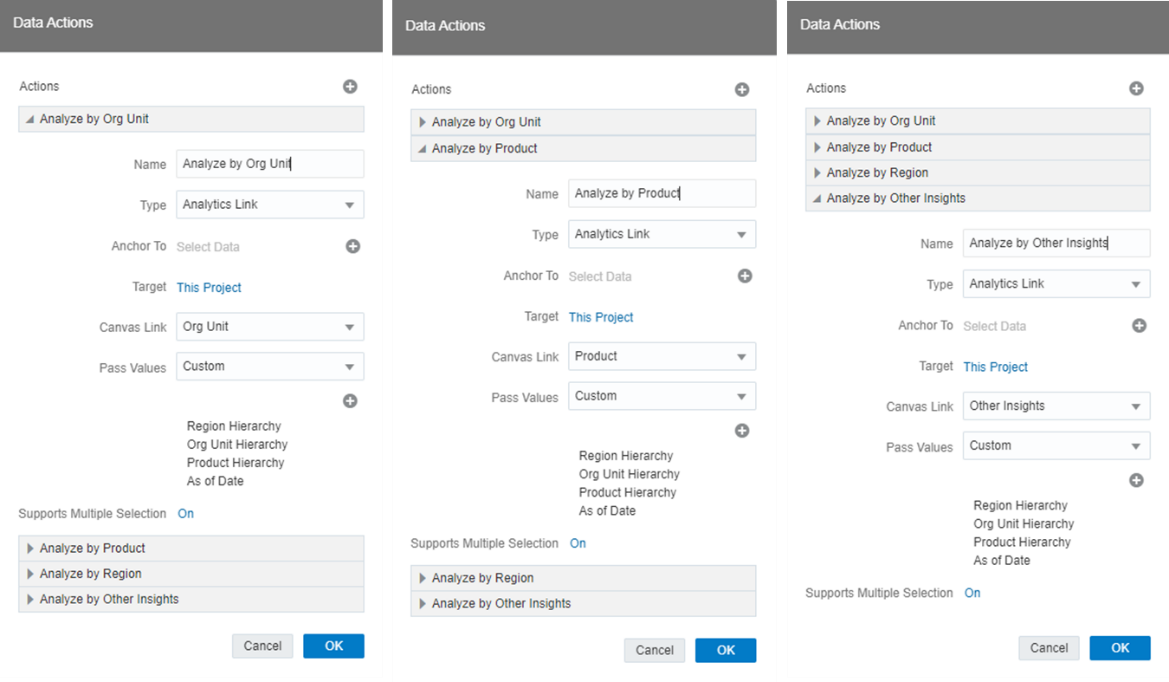Focus Name field Analyze by Other Insights

pyautogui.click(x=1056, y=243)
